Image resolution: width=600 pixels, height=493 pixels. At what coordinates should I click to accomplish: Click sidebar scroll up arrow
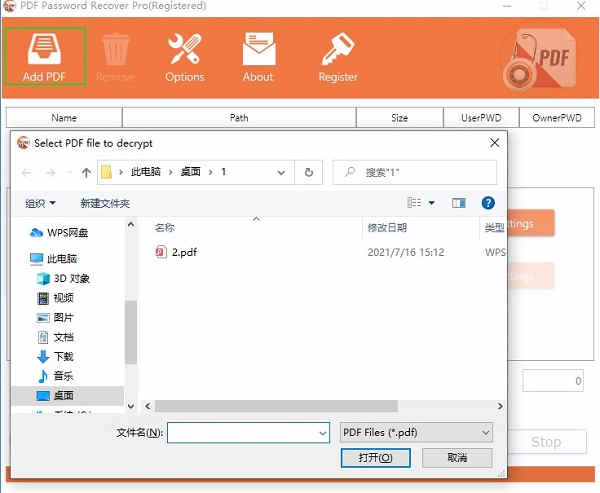tap(131, 225)
